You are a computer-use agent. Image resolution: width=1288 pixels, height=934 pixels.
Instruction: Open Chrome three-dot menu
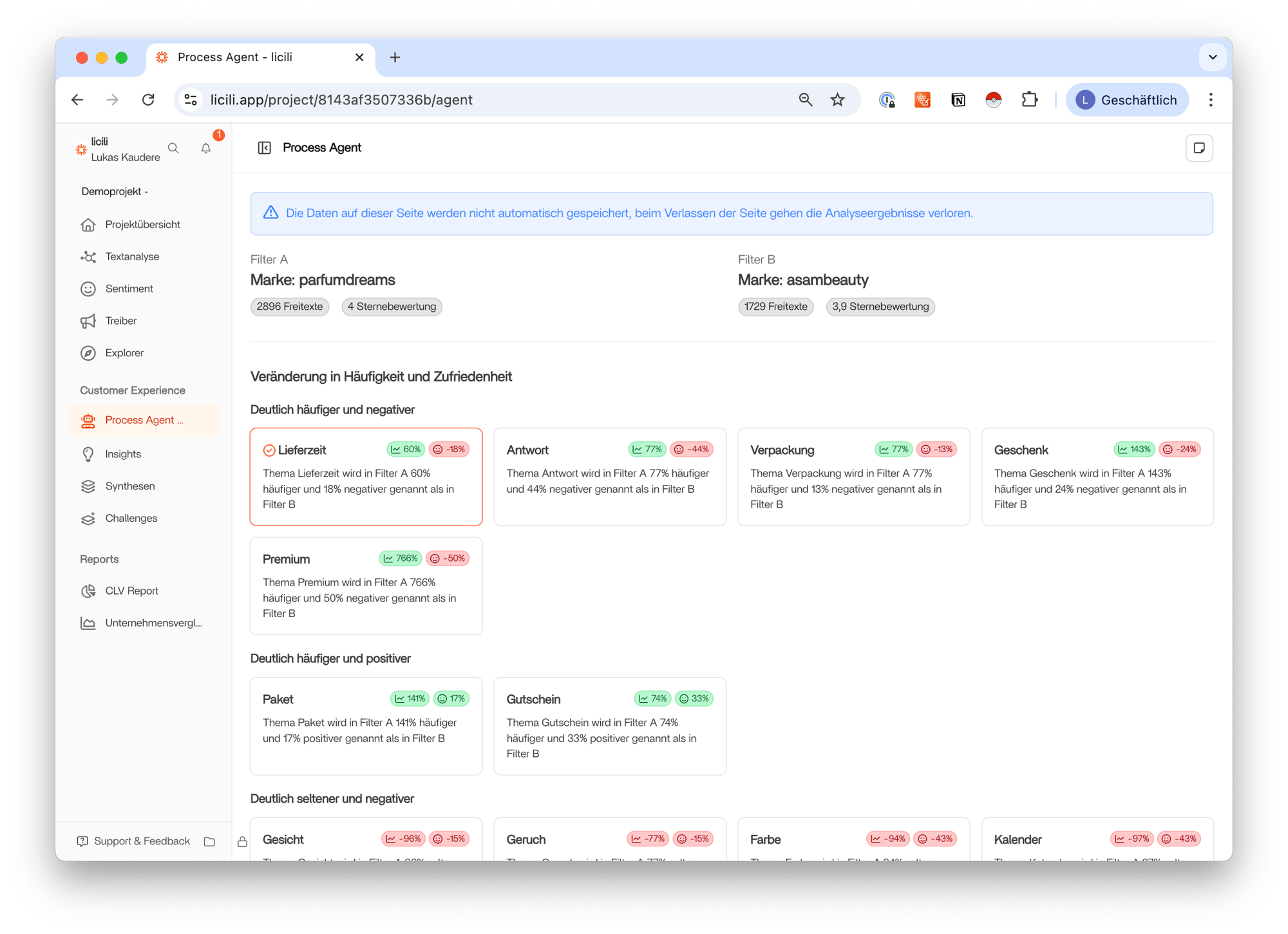(1211, 100)
